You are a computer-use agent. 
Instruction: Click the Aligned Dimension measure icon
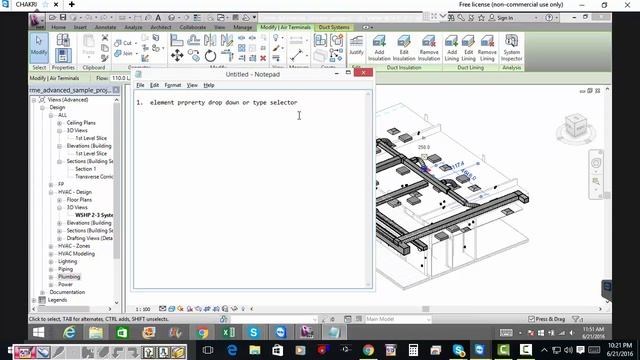(x=296, y=55)
